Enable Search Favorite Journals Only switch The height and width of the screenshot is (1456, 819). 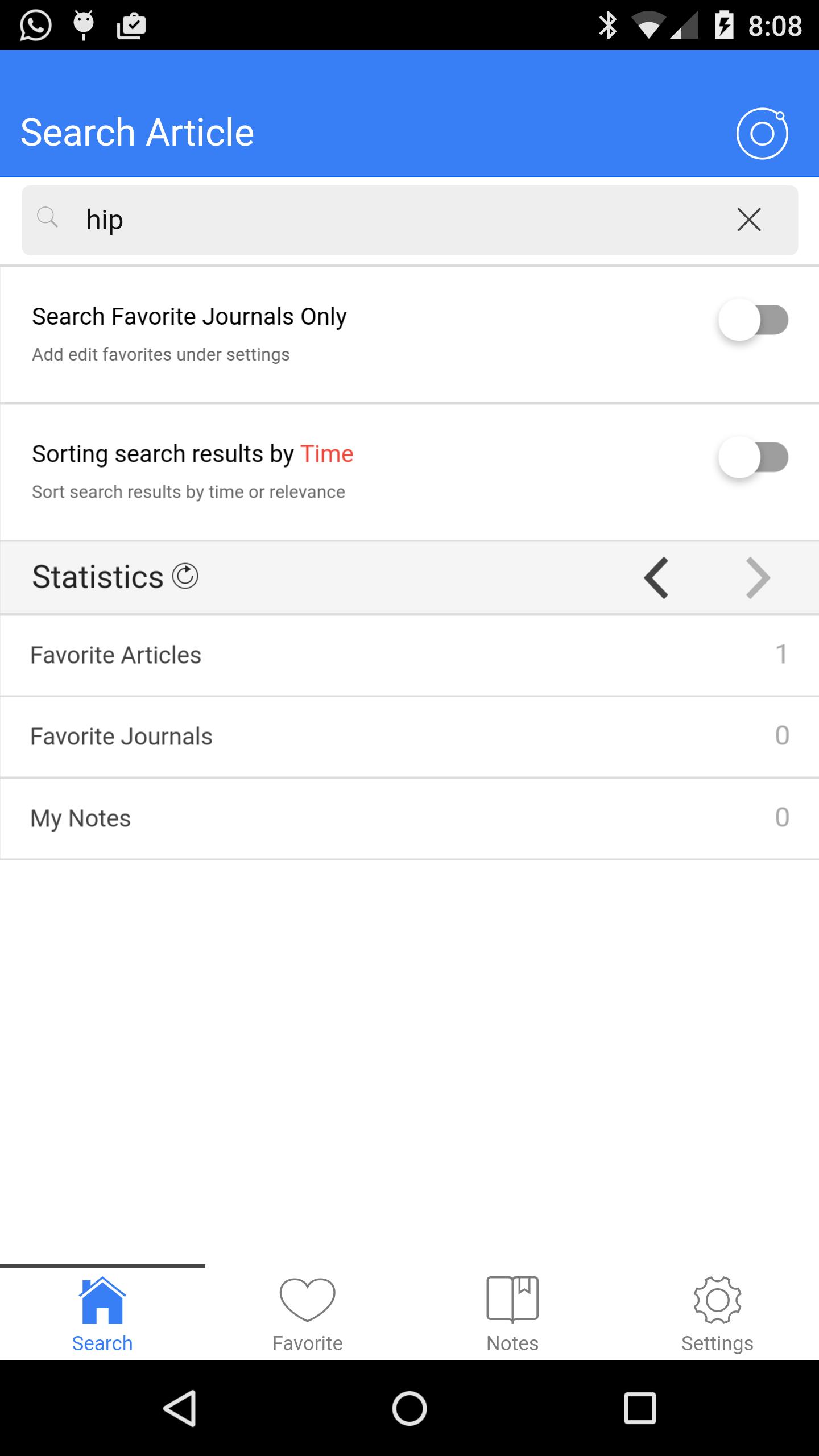[x=753, y=320]
